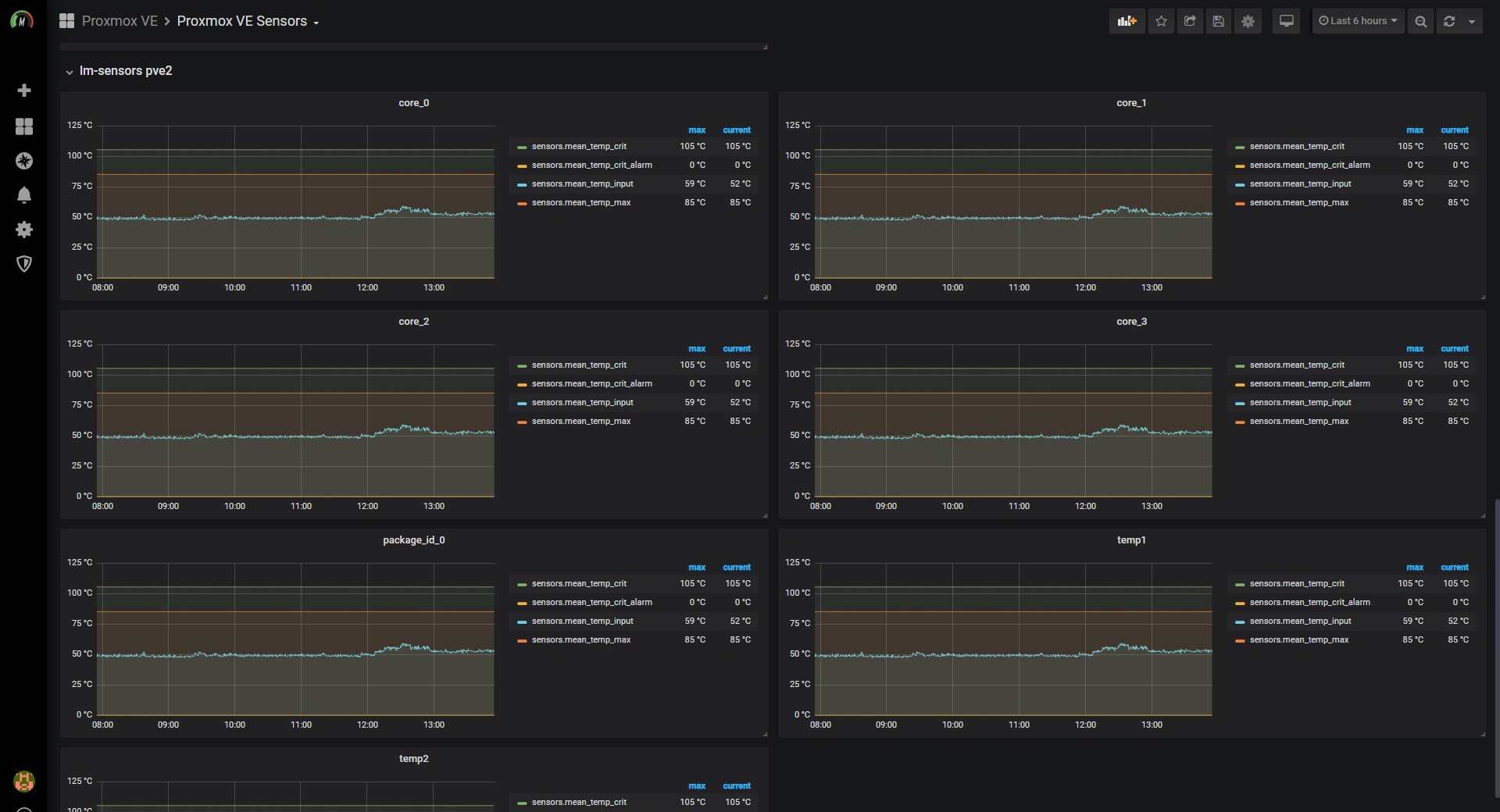
Task: Open the core_1 panel title menu
Action: click(x=1131, y=103)
